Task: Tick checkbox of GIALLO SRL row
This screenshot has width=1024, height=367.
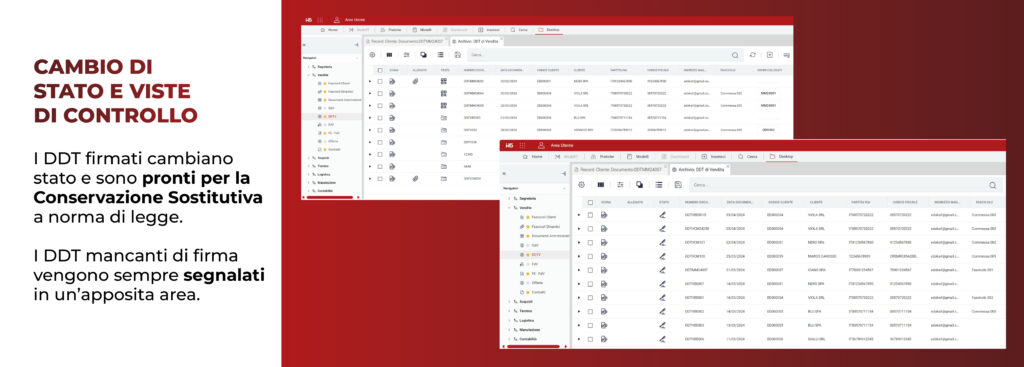Action: point(590,339)
